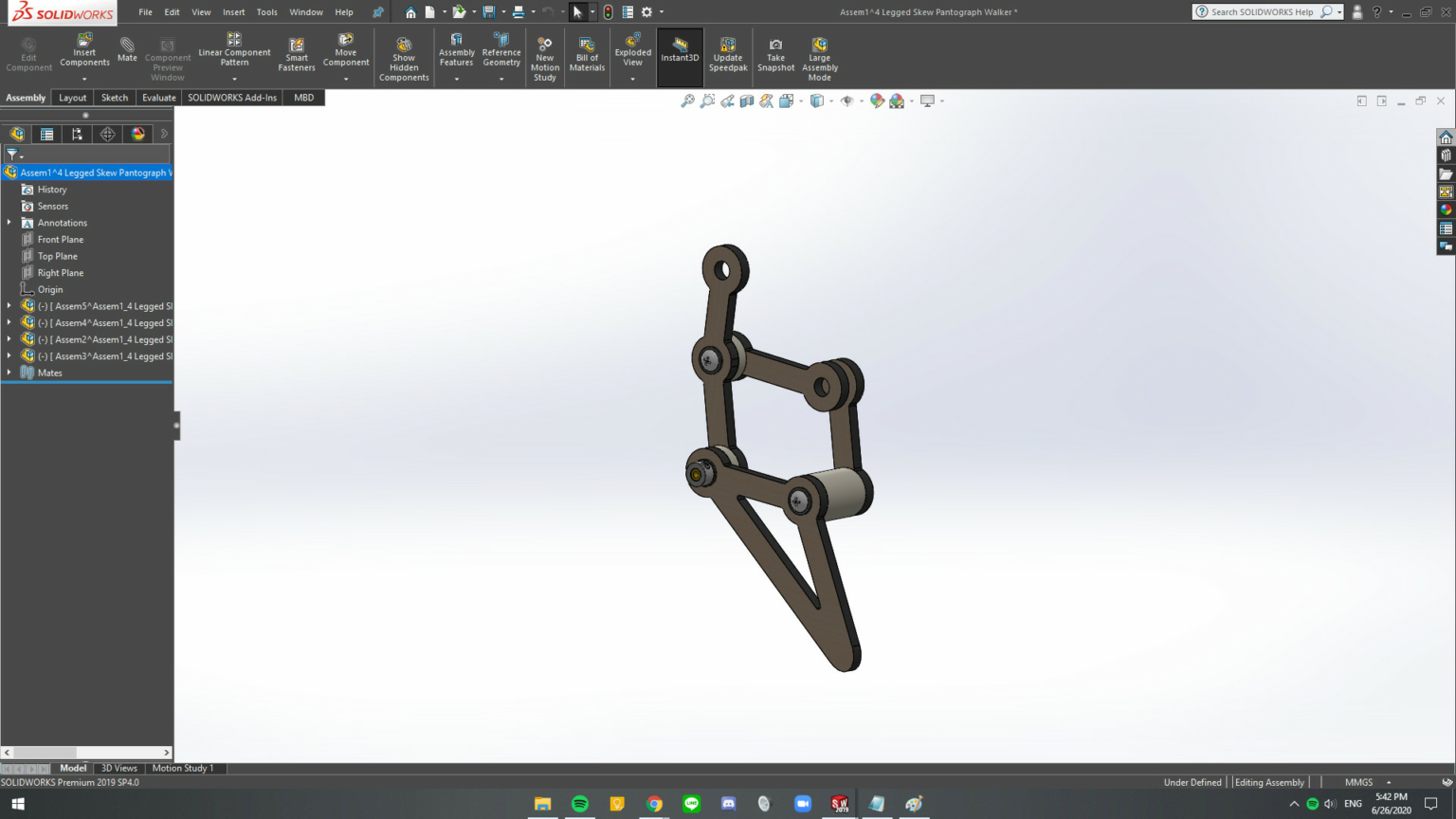Open Linear Component Pattern tool

(234, 50)
